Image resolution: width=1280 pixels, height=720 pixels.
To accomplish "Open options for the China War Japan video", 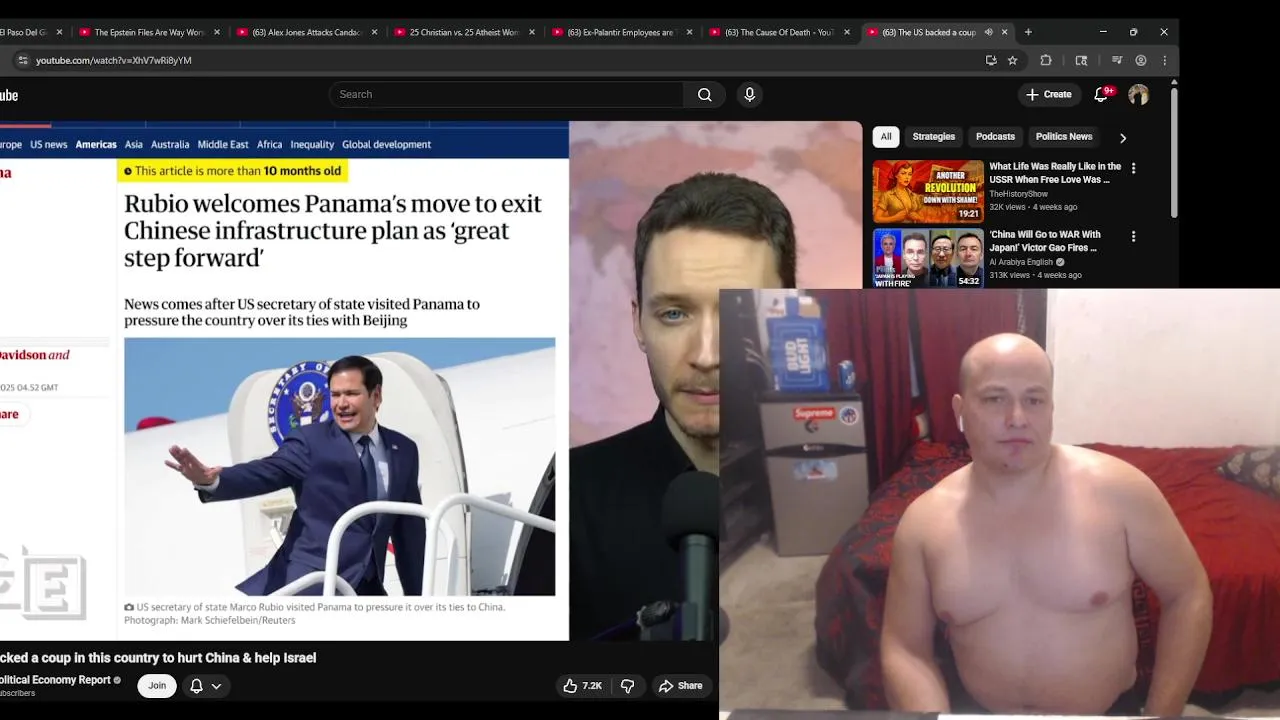I will 1133,237.
